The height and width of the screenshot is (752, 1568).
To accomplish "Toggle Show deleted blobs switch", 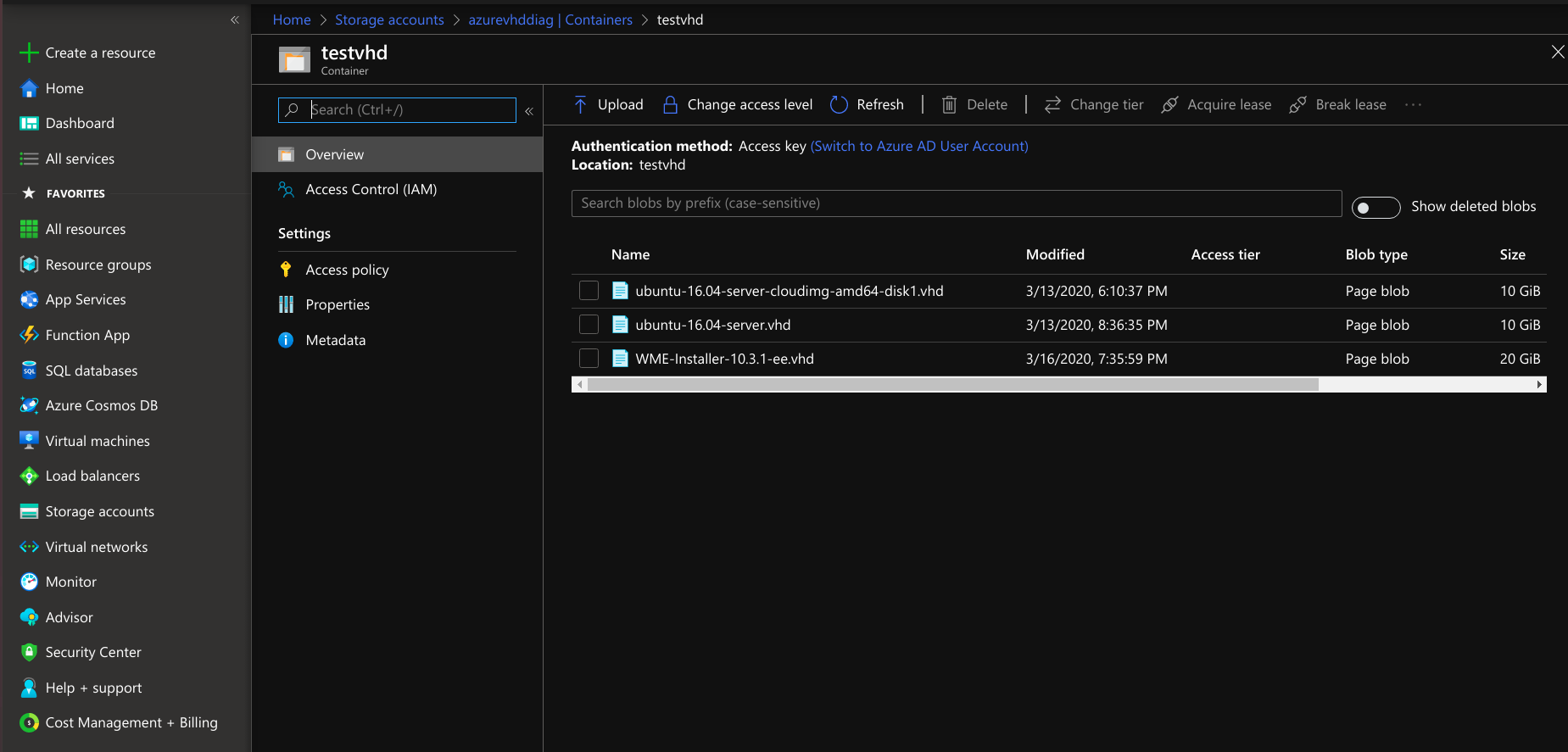I will (1375, 208).
